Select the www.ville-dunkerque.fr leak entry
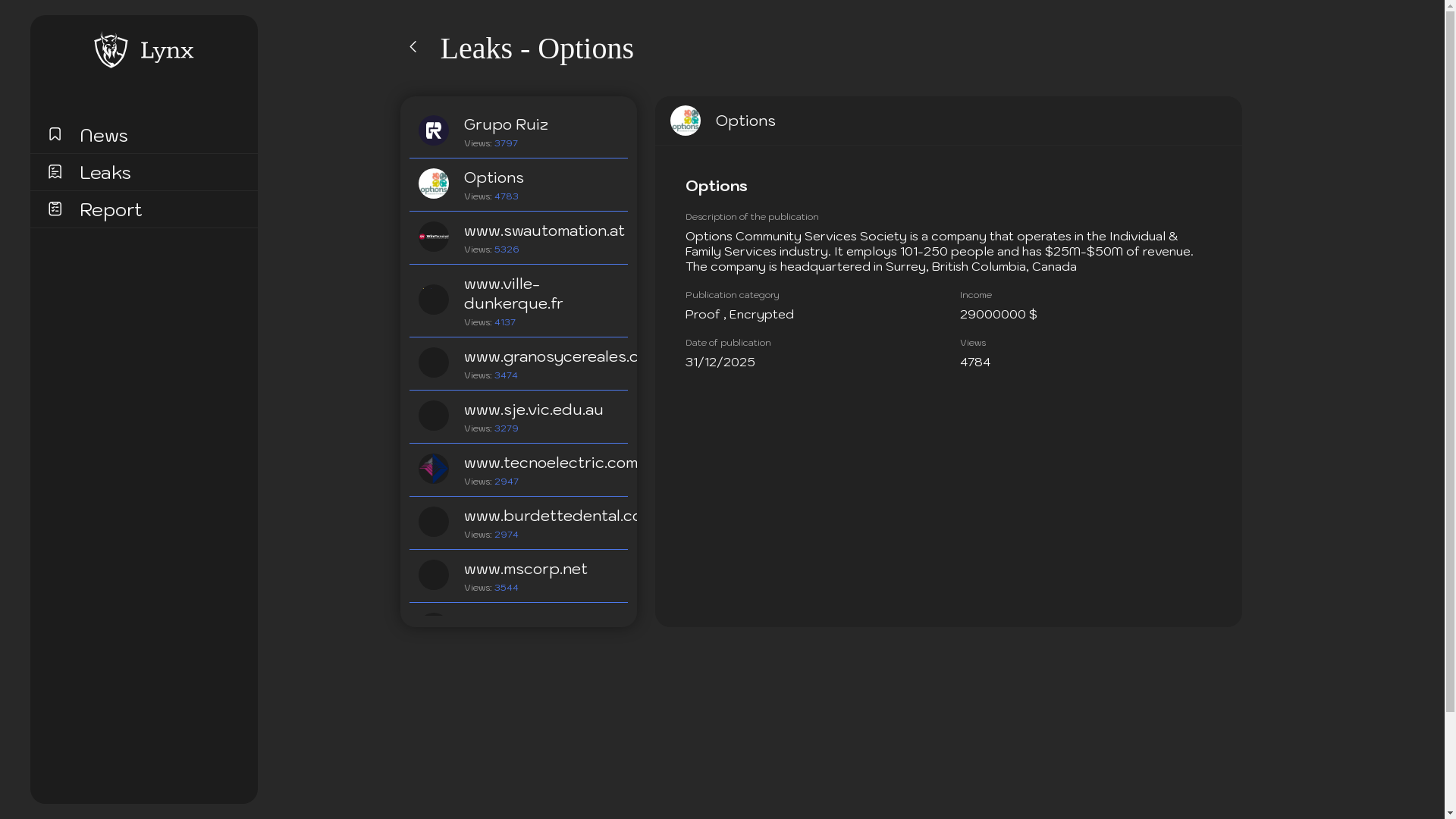1456x819 pixels. [x=513, y=293]
